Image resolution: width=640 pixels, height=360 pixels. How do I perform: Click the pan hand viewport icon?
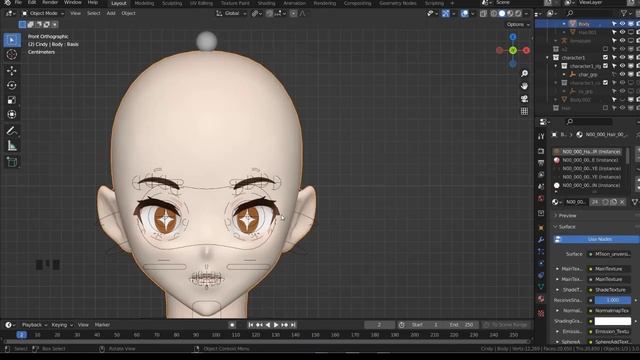coord(524,86)
